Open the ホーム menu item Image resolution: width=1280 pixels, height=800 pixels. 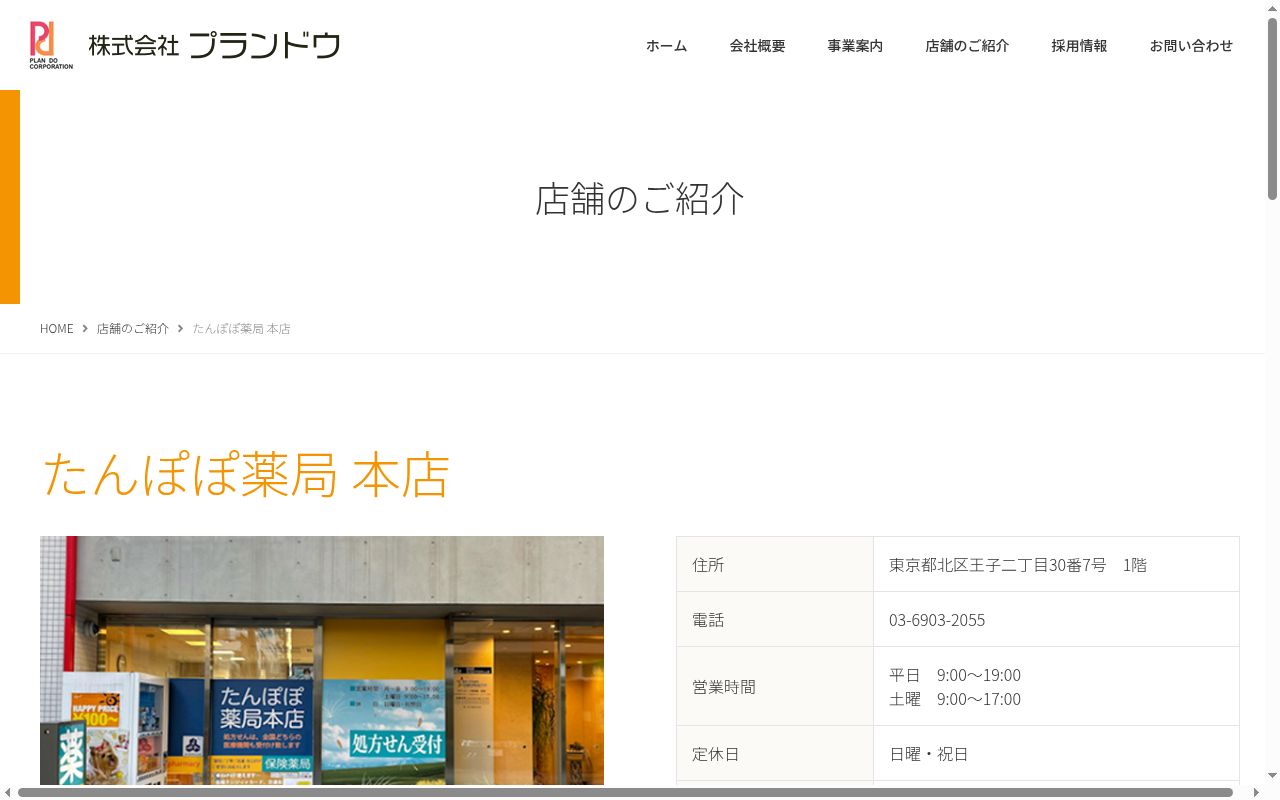pos(666,46)
